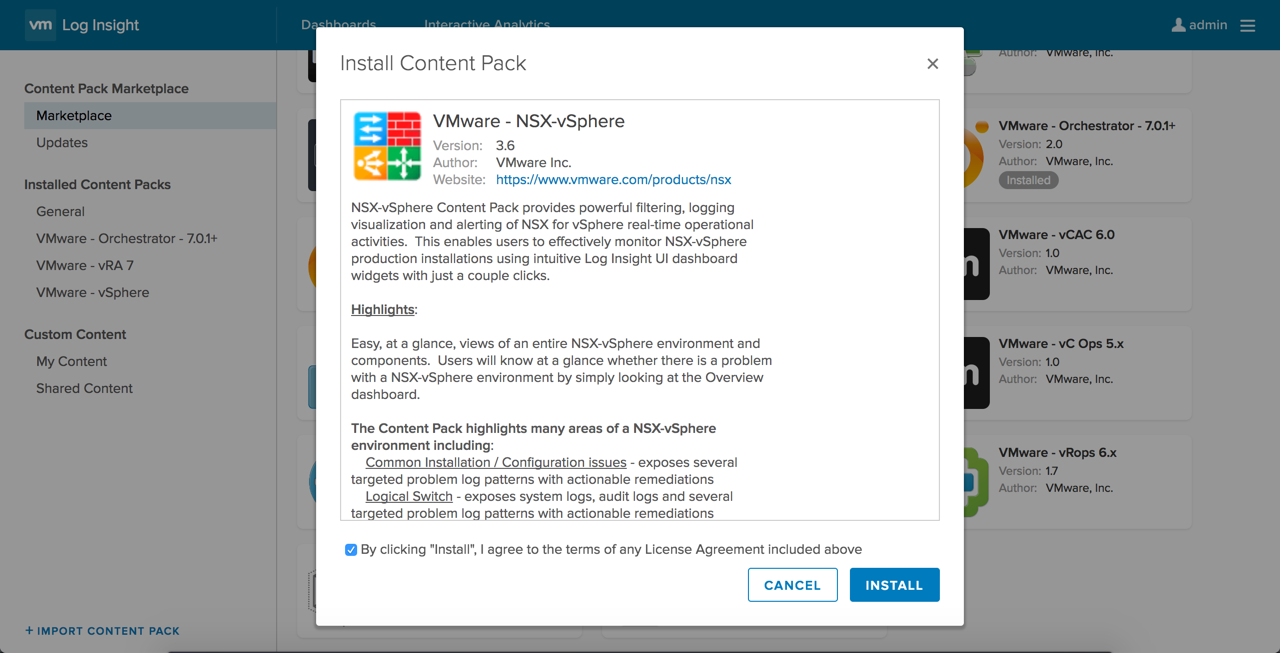The image size is (1280, 653).
Task: Click the Highlights heading text
Action: click(x=384, y=310)
